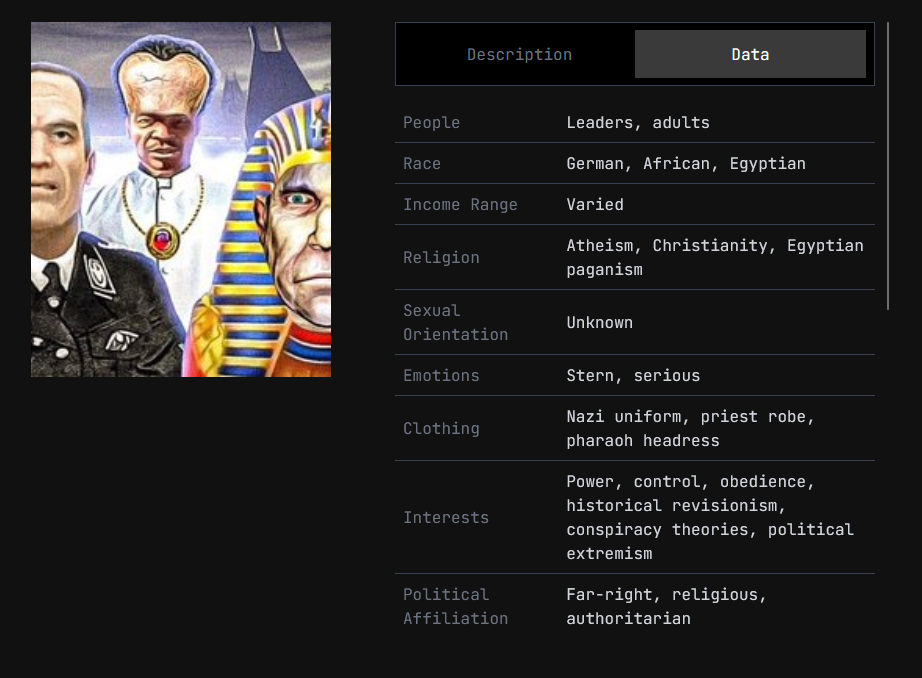Image resolution: width=922 pixels, height=678 pixels.
Task: Click the People row label
Action: [432, 123]
